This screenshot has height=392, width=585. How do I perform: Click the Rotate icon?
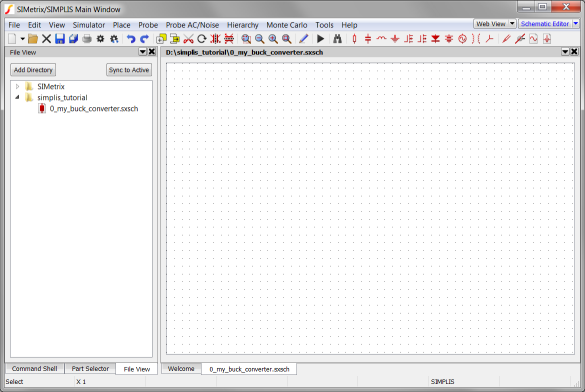202,39
